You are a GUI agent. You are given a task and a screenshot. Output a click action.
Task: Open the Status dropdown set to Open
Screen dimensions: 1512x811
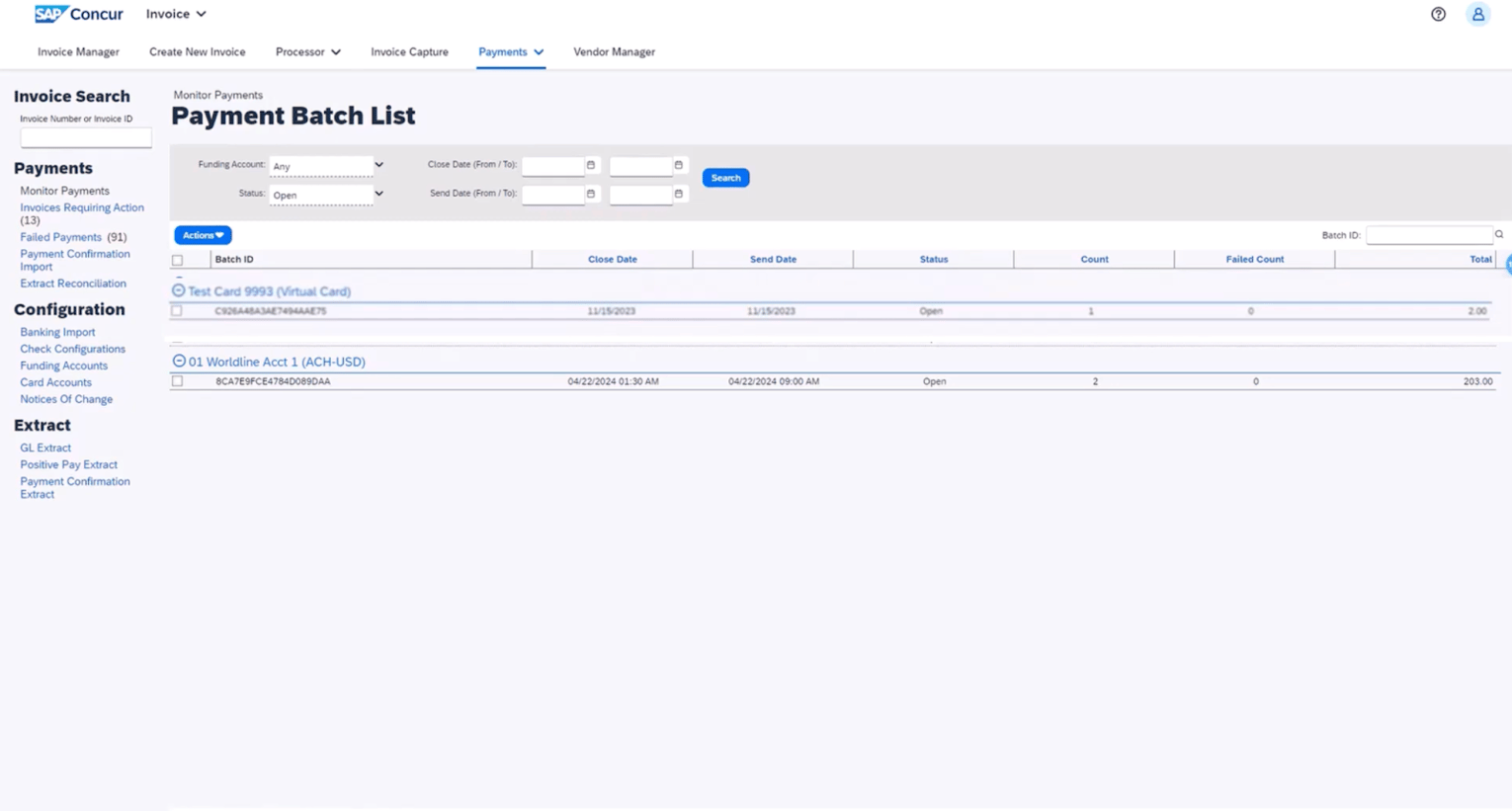(x=327, y=195)
